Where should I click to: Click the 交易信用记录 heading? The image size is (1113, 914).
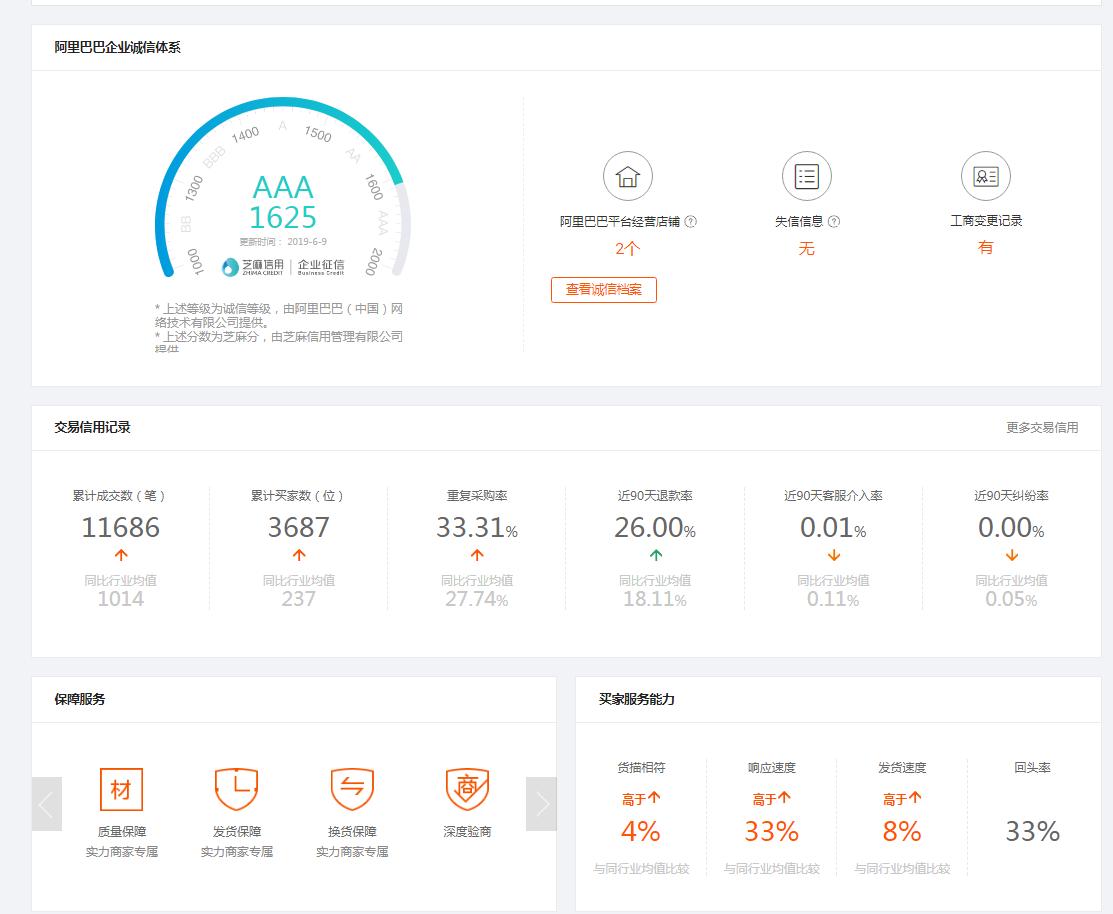pos(92,427)
